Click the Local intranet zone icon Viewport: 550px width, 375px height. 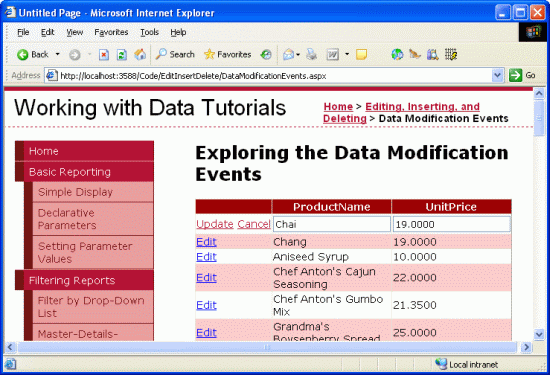[x=441, y=364]
